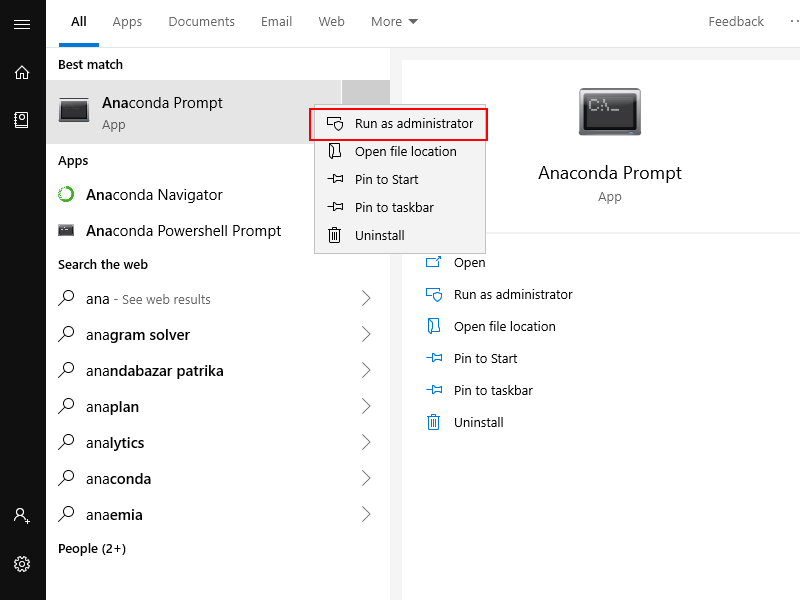
Task: Click the Anaconda Navigator green ring icon
Action: 66,194
